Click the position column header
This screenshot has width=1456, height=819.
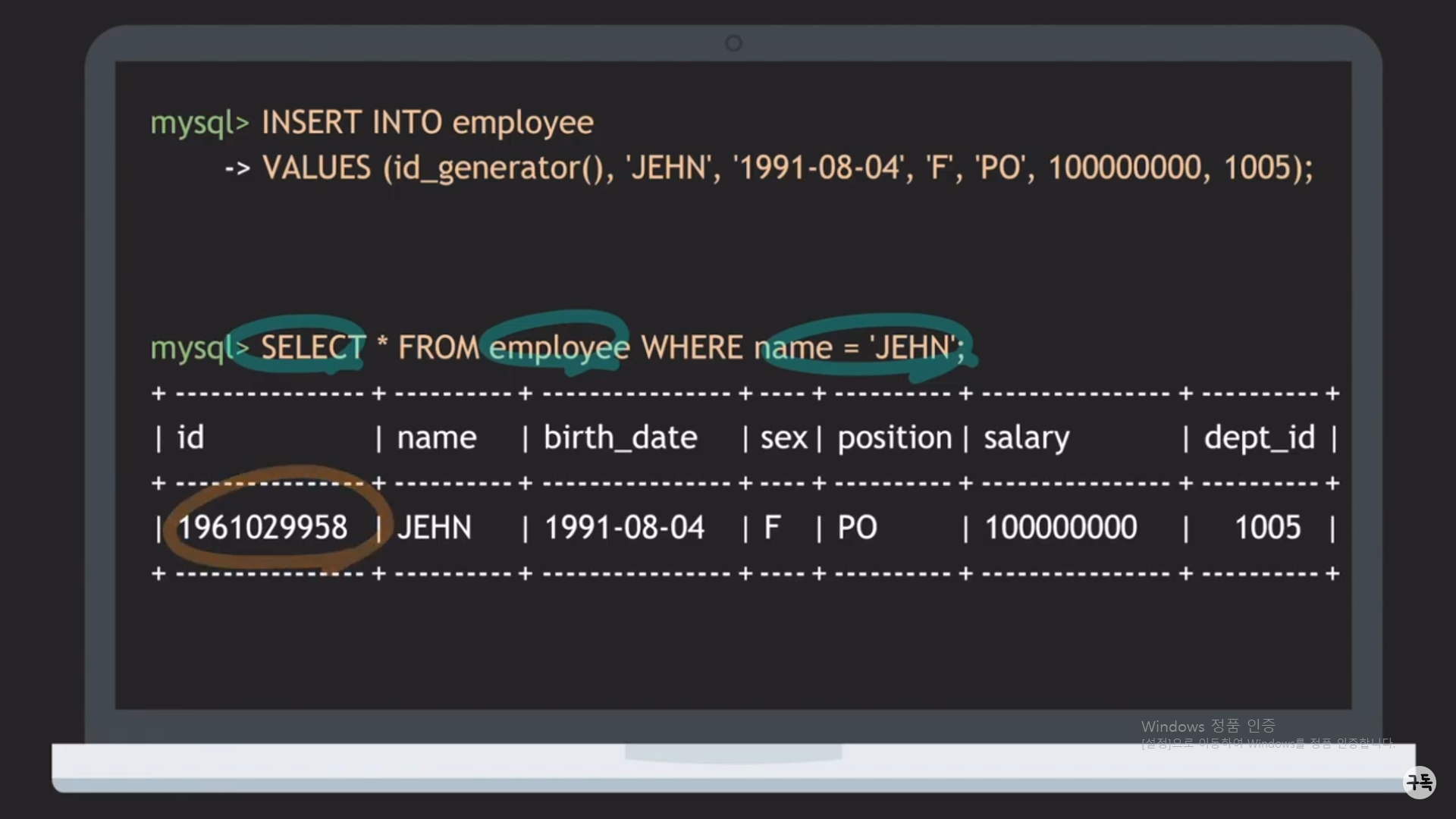pyautogui.click(x=894, y=438)
